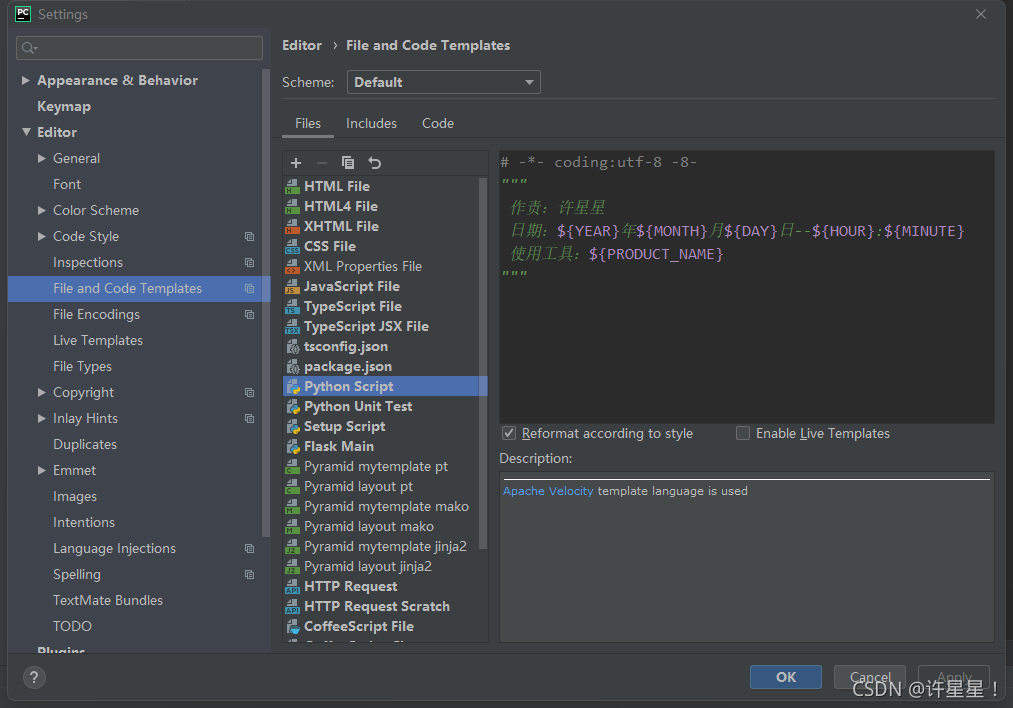Click the project-level icon beside File Encodings
Screen dimensions: 1013x708
(x=249, y=315)
